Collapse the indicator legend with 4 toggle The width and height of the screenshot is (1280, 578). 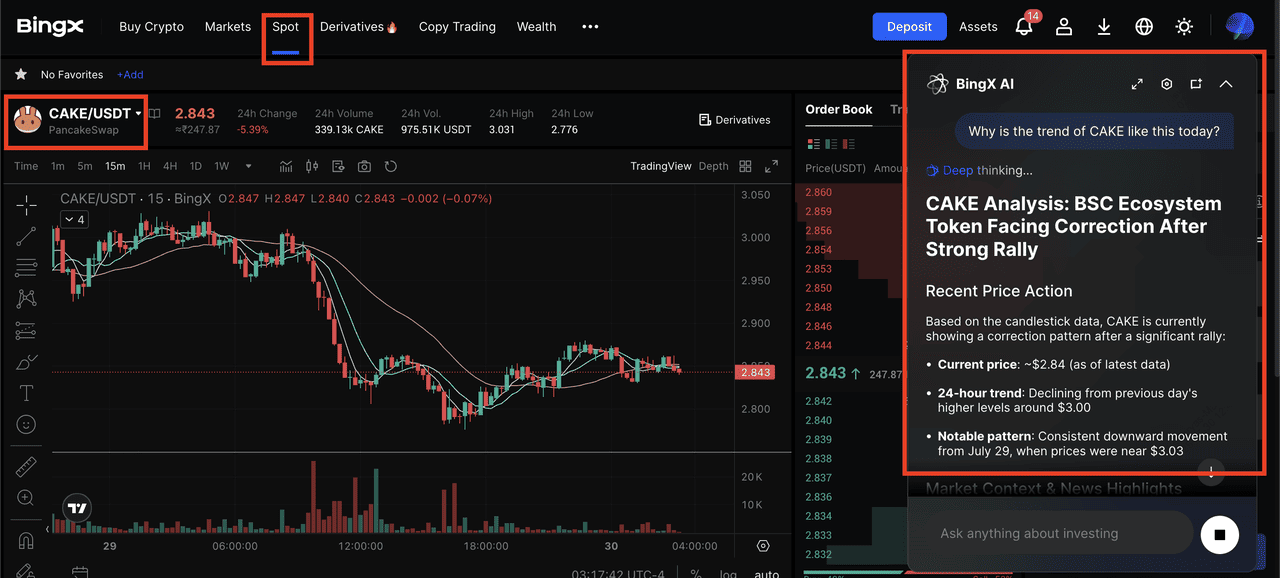[x=74, y=219]
